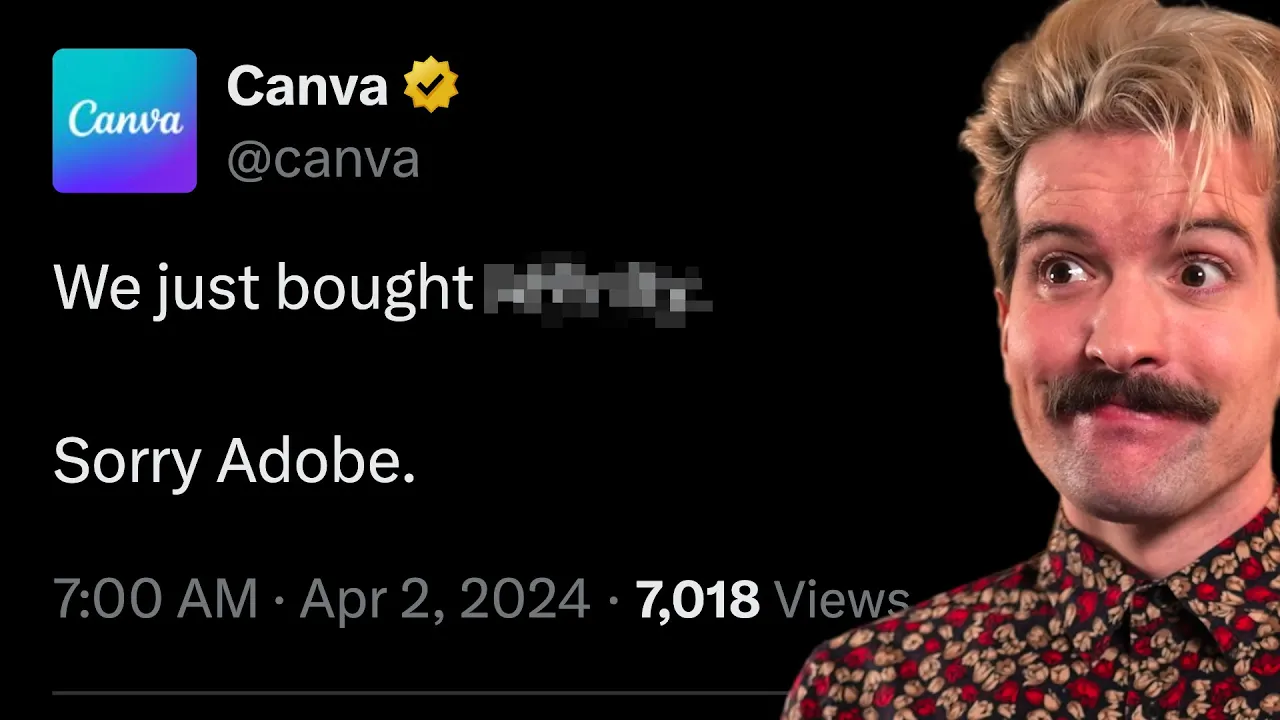Select the 'We just bought' tweet text
The image size is (1280, 720).
[263, 289]
